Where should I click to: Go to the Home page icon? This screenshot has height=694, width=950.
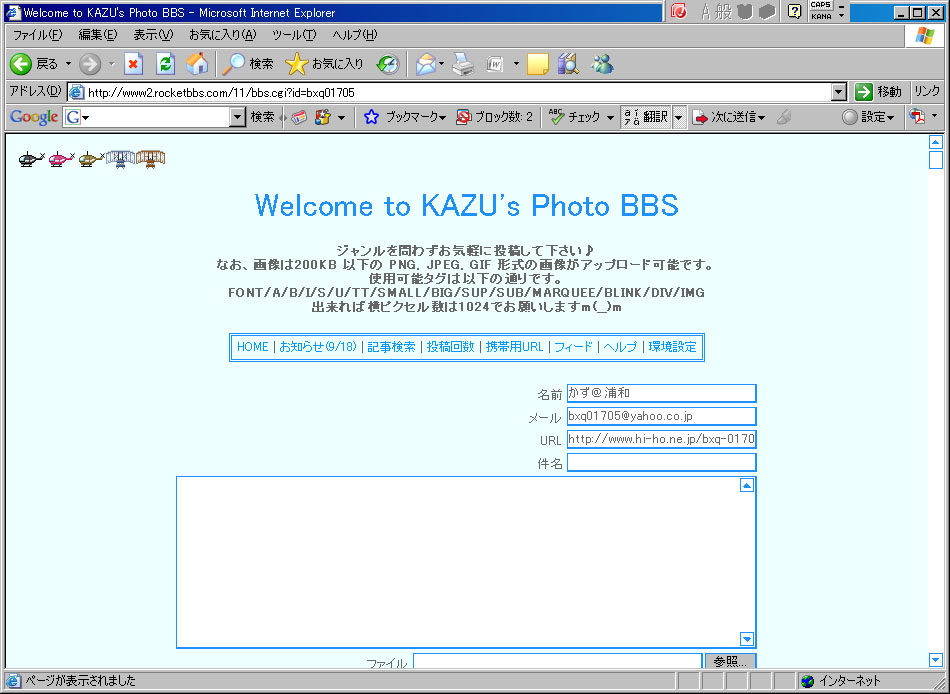(x=198, y=64)
